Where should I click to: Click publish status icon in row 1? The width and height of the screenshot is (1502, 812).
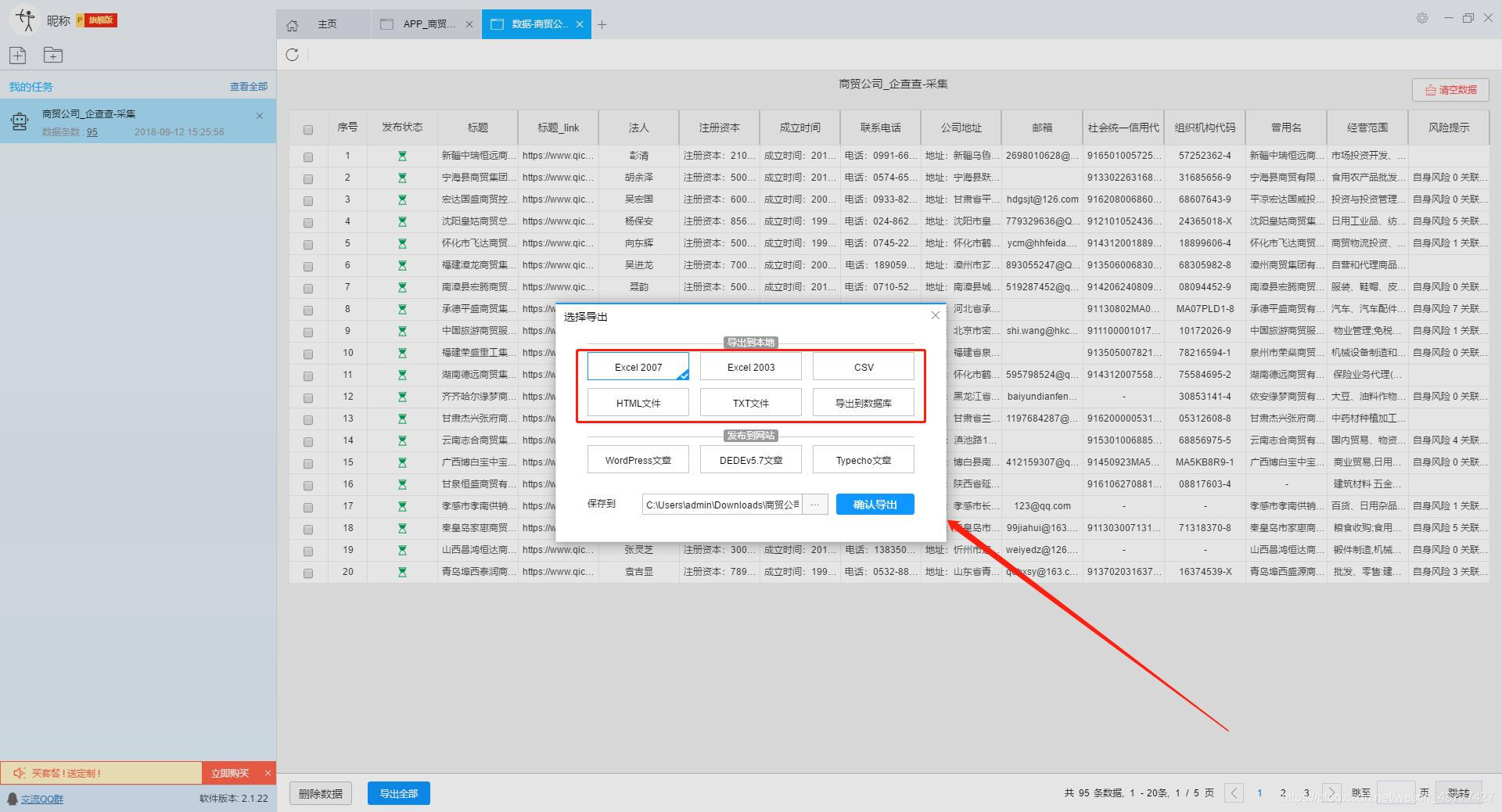(x=402, y=156)
